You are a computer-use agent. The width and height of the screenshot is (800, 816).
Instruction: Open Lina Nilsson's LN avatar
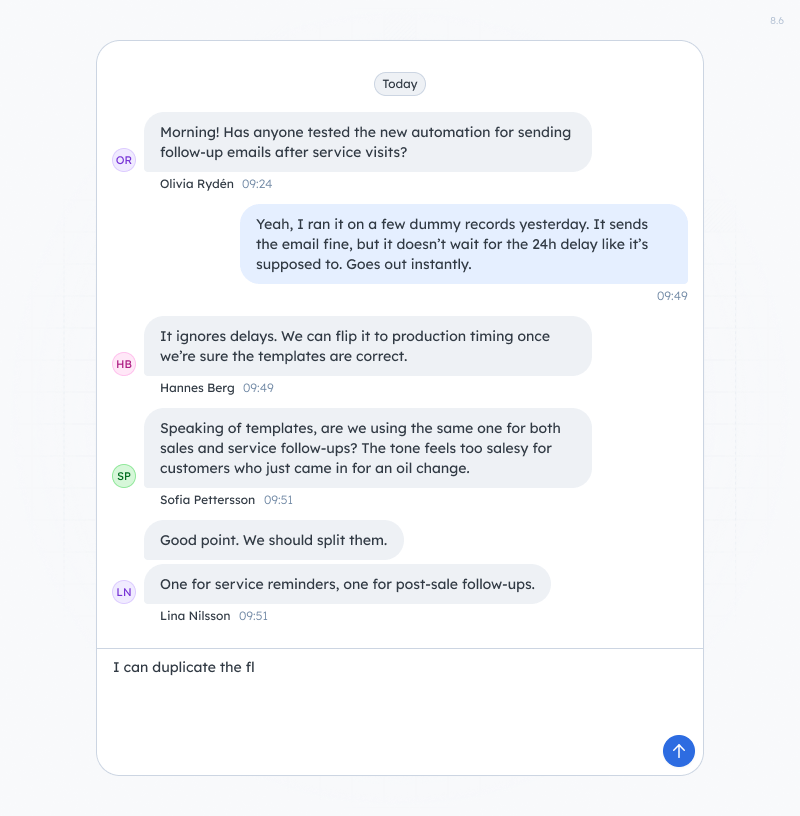pyautogui.click(x=123, y=592)
